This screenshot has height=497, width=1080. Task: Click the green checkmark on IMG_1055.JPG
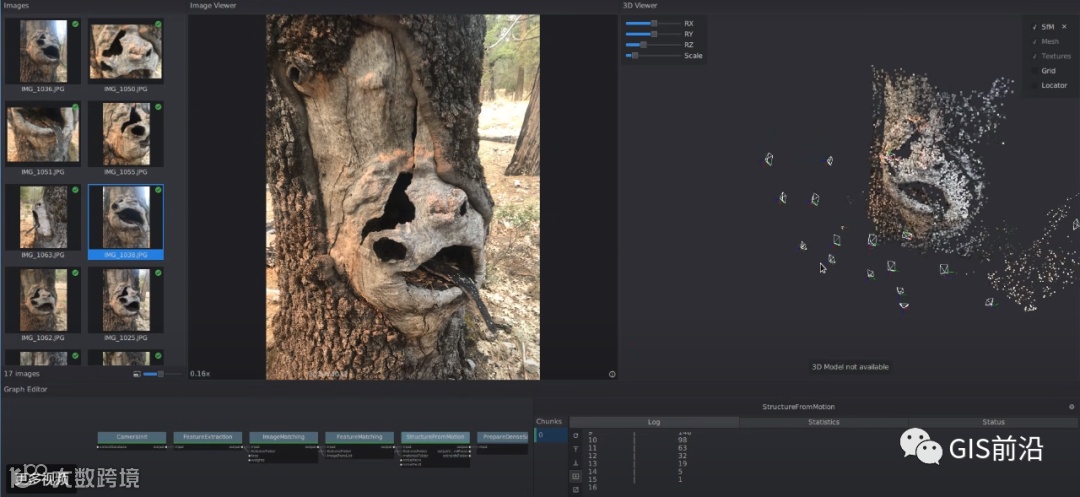[x=158, y=107]
